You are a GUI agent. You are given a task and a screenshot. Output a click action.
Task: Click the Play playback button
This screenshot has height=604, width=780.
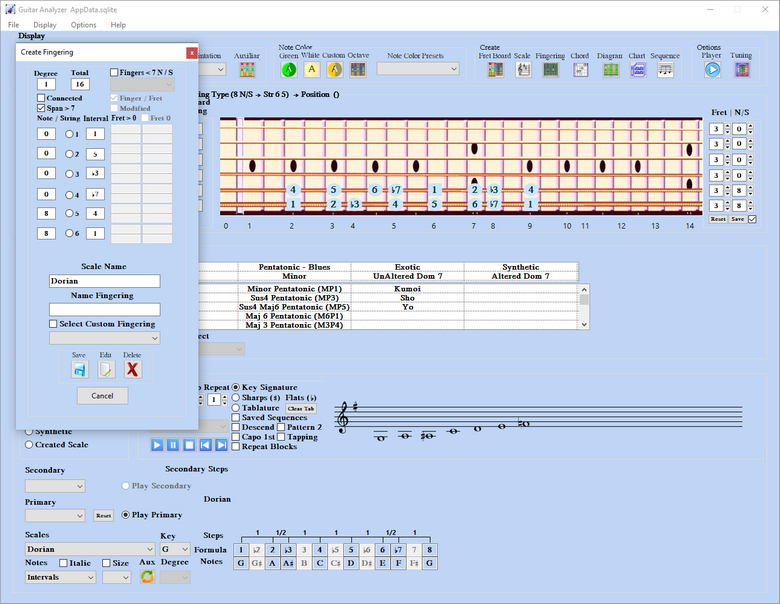[x=157, y=445]
